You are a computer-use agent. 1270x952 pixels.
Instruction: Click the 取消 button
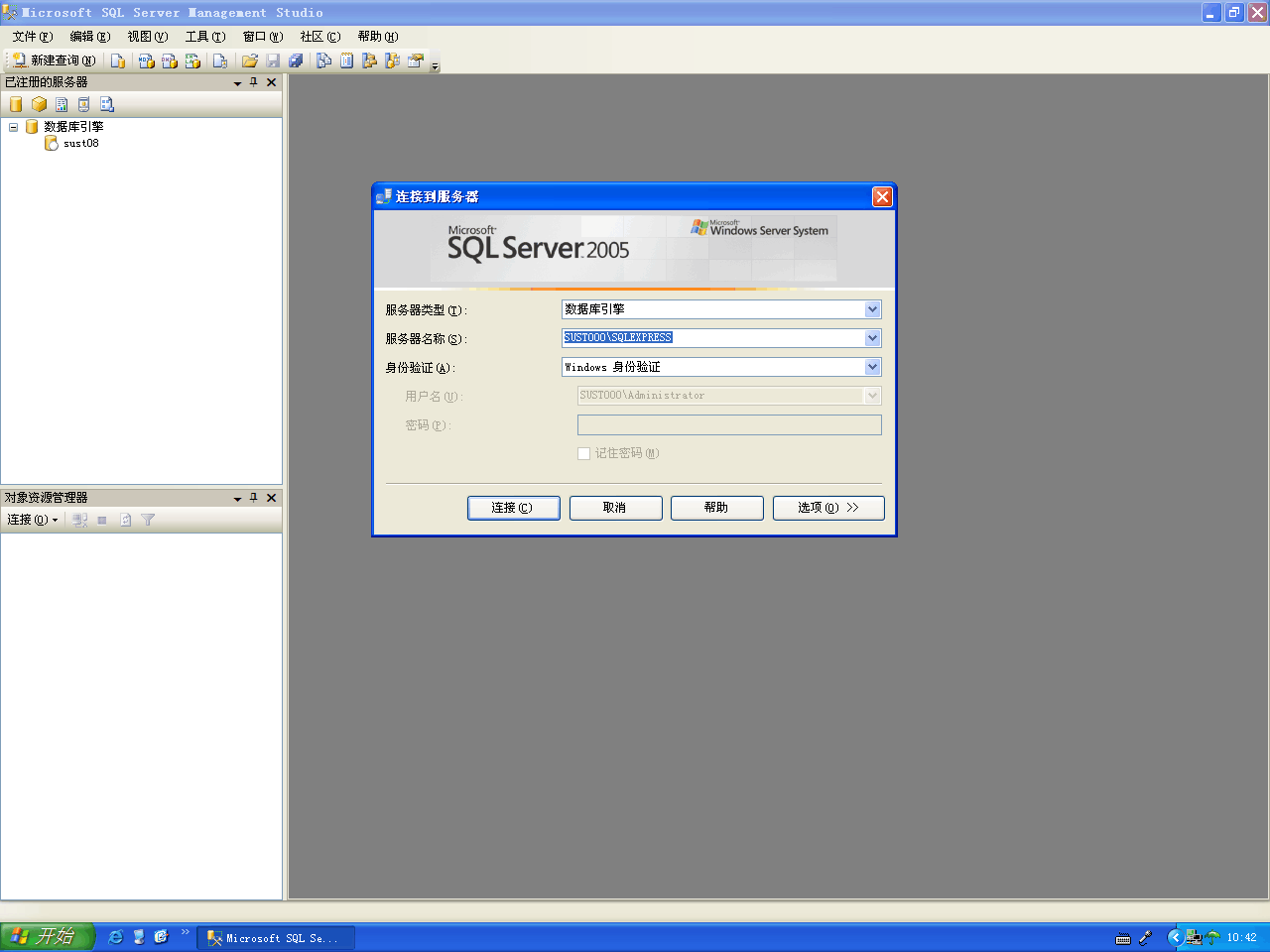tap(616, 508)
